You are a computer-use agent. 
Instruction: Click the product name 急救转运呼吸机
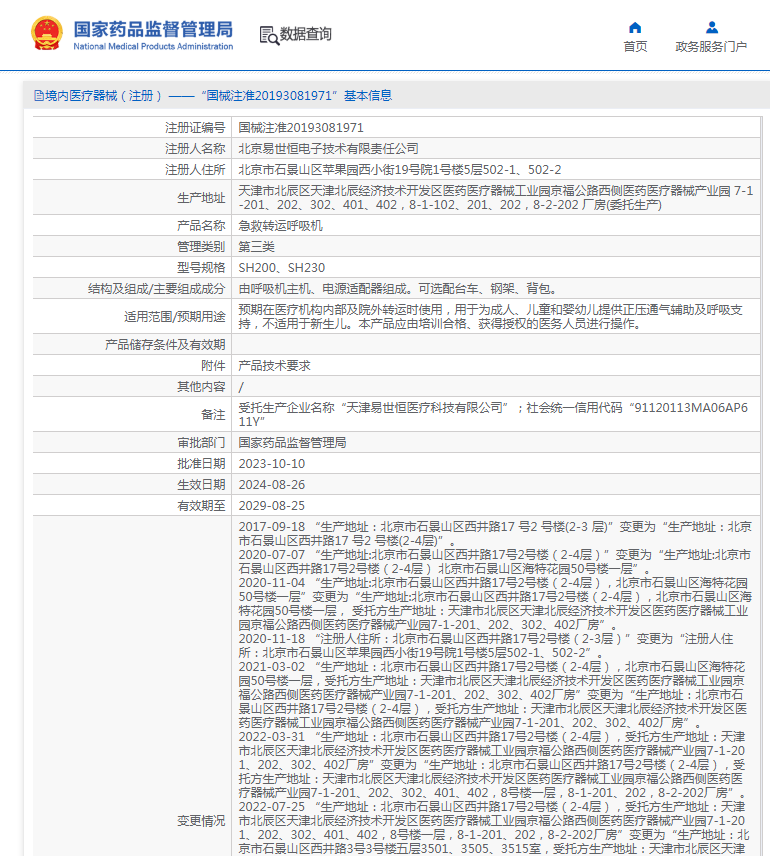point(280,226)
